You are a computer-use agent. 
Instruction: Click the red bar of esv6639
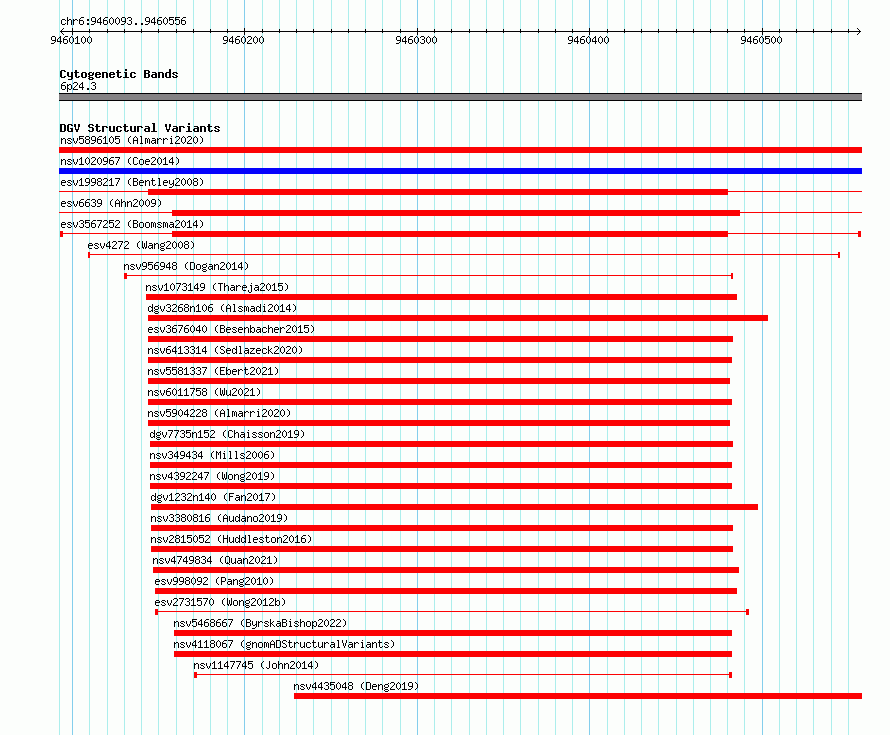[x=456, y=213]
